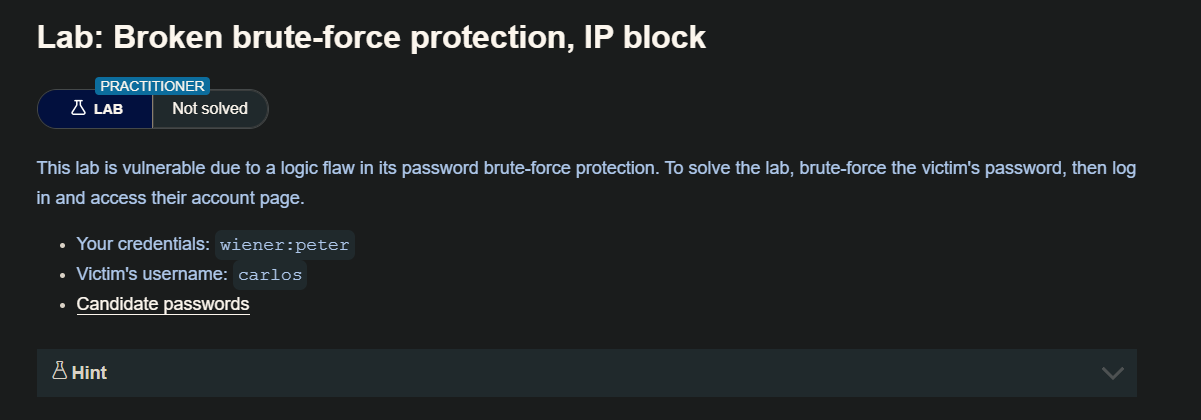
Task: Select the wiener:peter credentials code
Action: coord(285,245)
